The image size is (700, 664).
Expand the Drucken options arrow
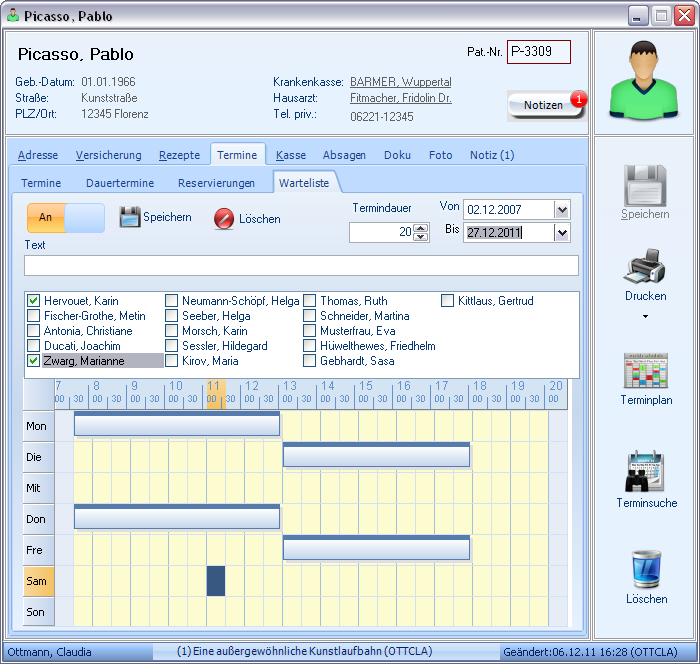click(645, 316)
